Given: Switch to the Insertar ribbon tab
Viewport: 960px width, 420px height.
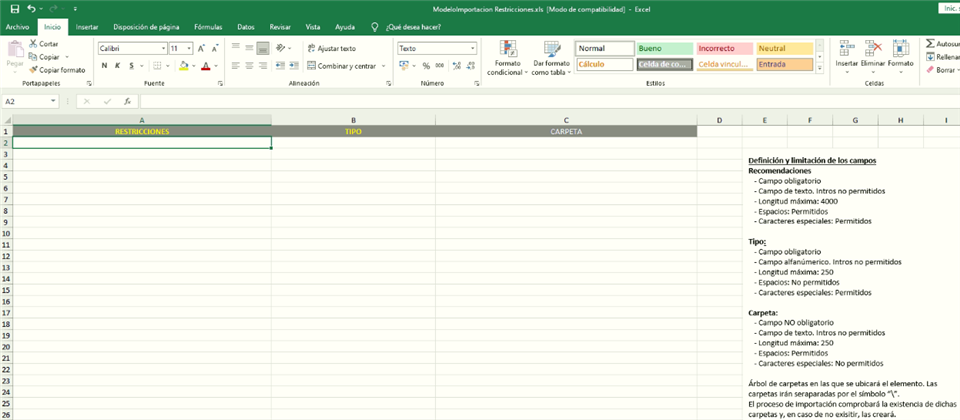Looking at the screenshot, I should coord(87,27).
